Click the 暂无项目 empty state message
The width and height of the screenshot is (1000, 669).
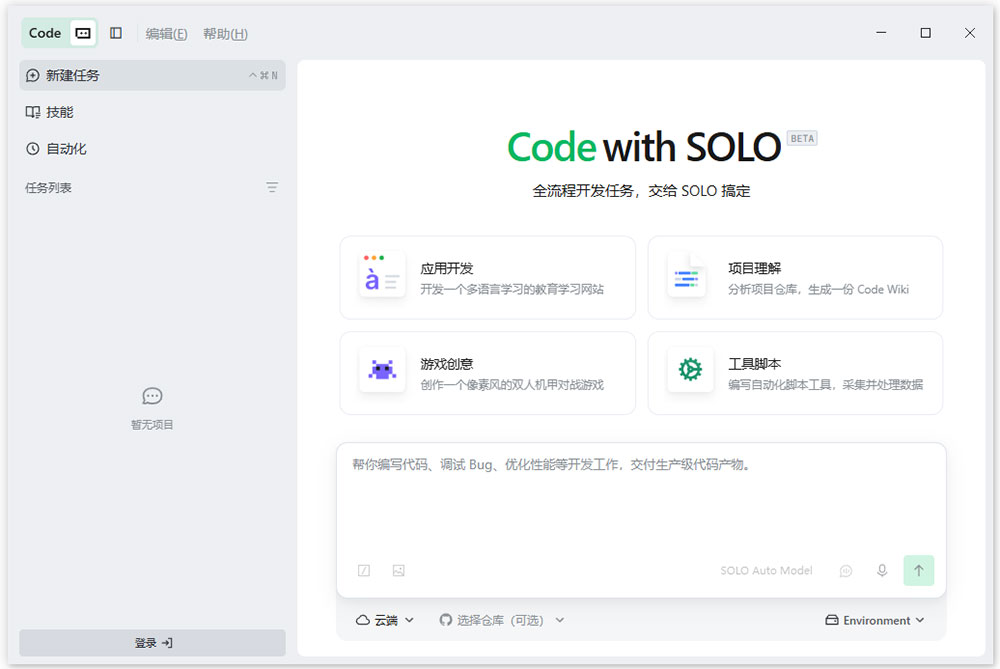(152, 425)
